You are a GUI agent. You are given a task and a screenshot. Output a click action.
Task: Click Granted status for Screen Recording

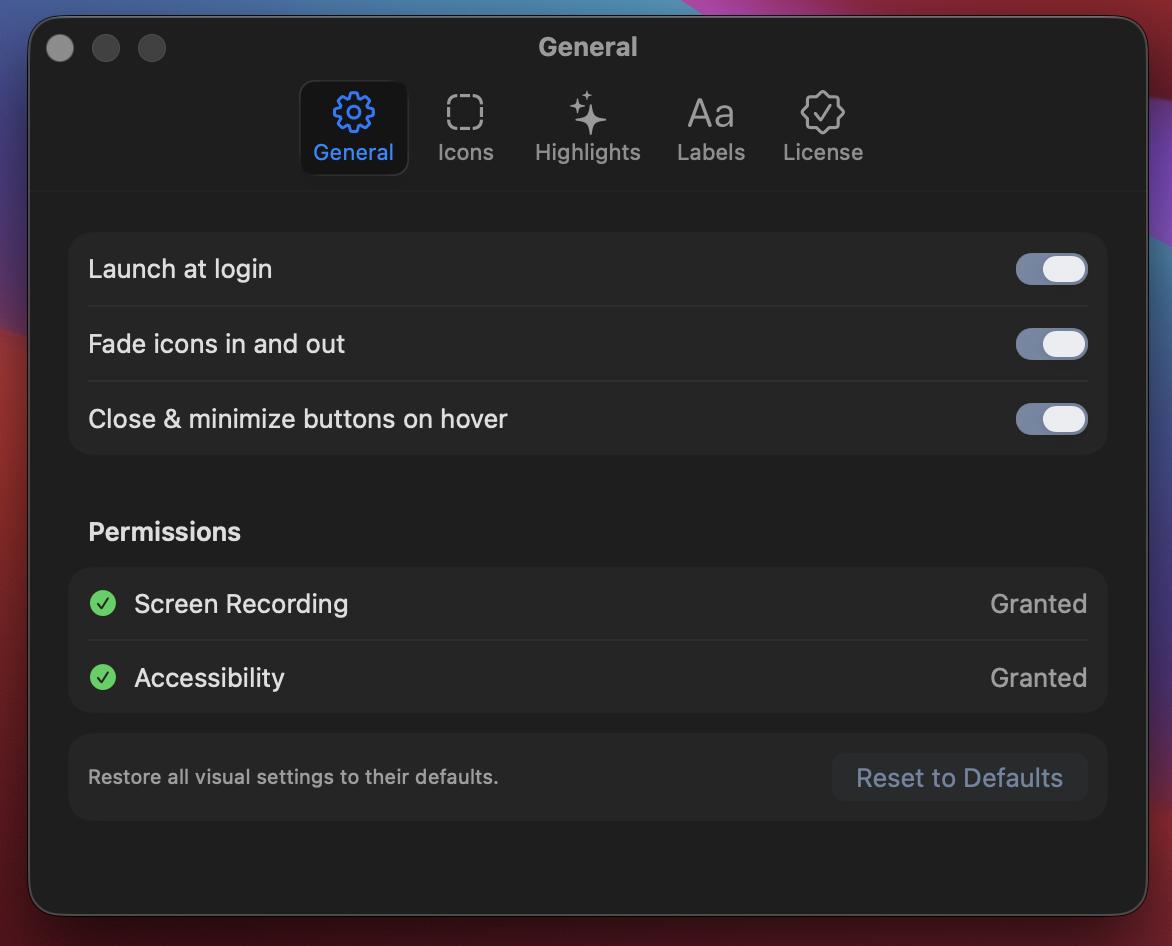pyautogui.click(x=1038, y=604)
